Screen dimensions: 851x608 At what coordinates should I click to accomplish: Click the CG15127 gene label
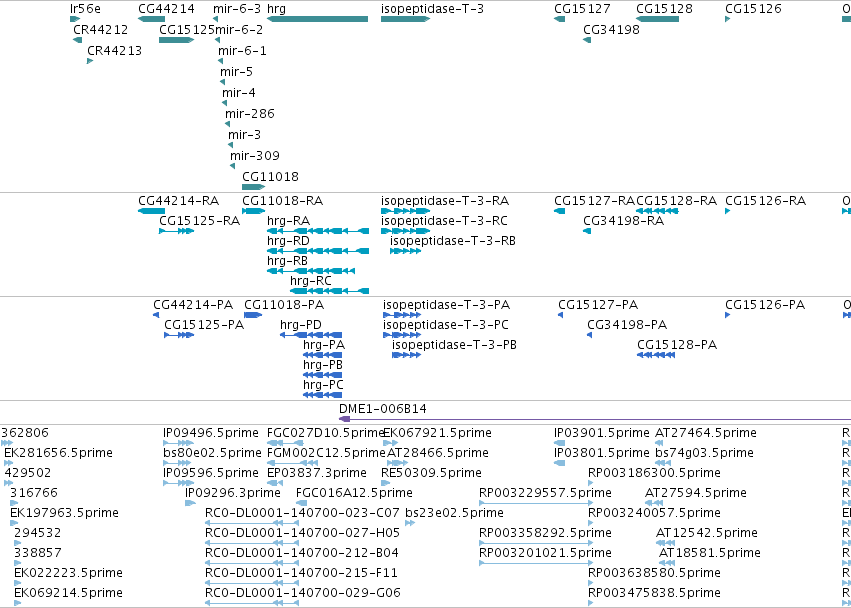pyautogui.click(x=582, y=9)
